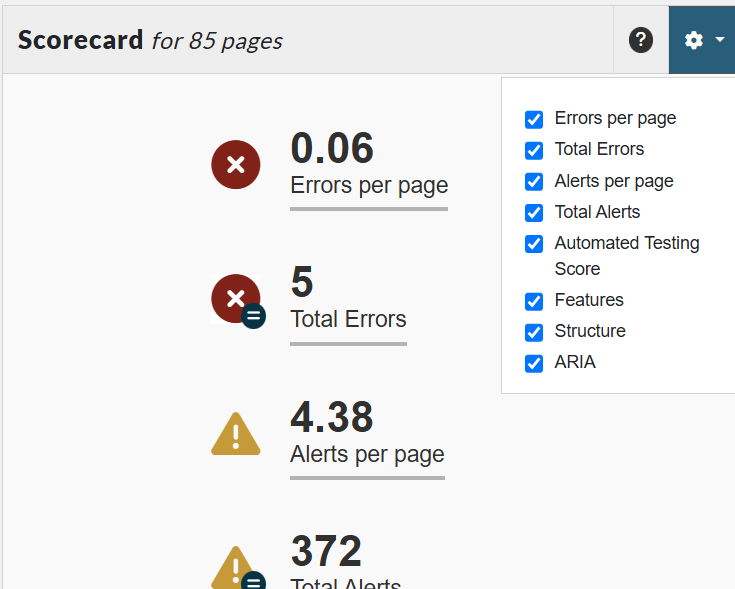Click the 4.38 alerts value
The image size is (735, 589).
pos(332,417)
